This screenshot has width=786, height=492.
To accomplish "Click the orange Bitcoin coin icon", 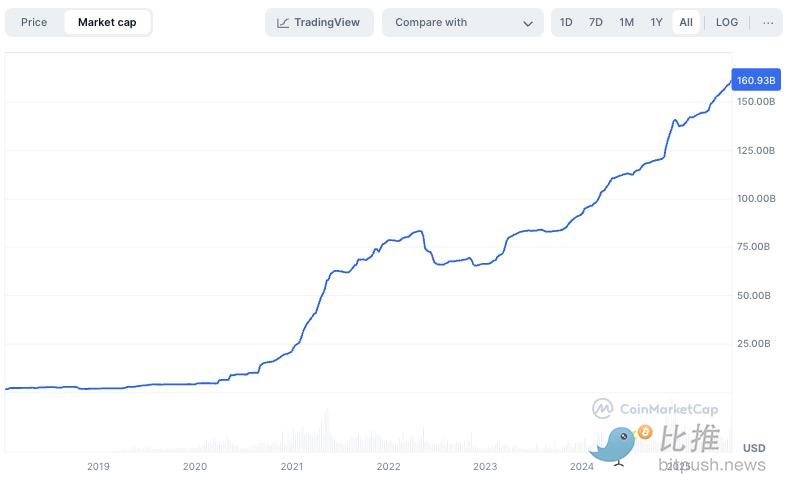I will pyautogui.click(x=645, y=432).
